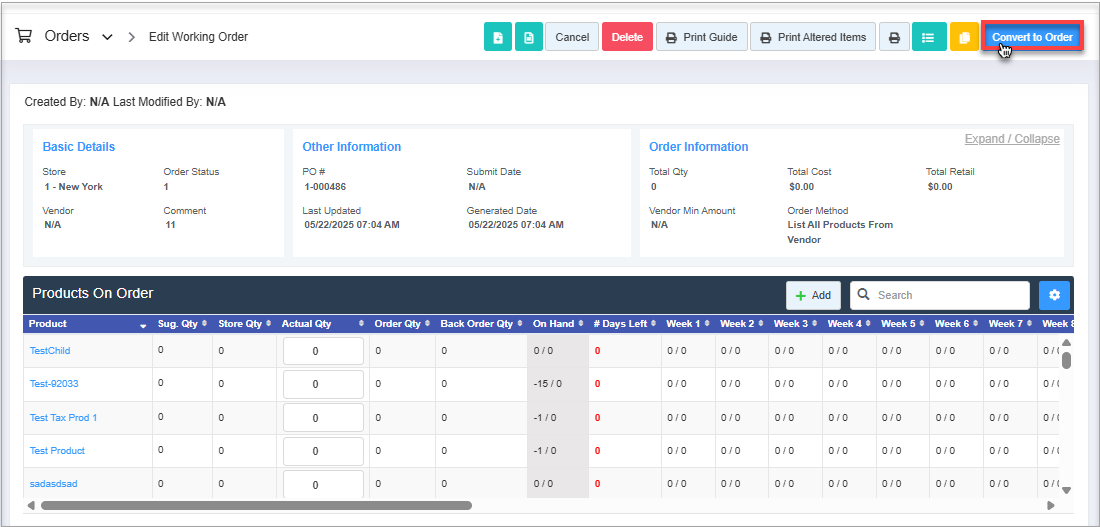Click the Products search input field
This screenshot has height=527, width=1100.
coord(940,295)
